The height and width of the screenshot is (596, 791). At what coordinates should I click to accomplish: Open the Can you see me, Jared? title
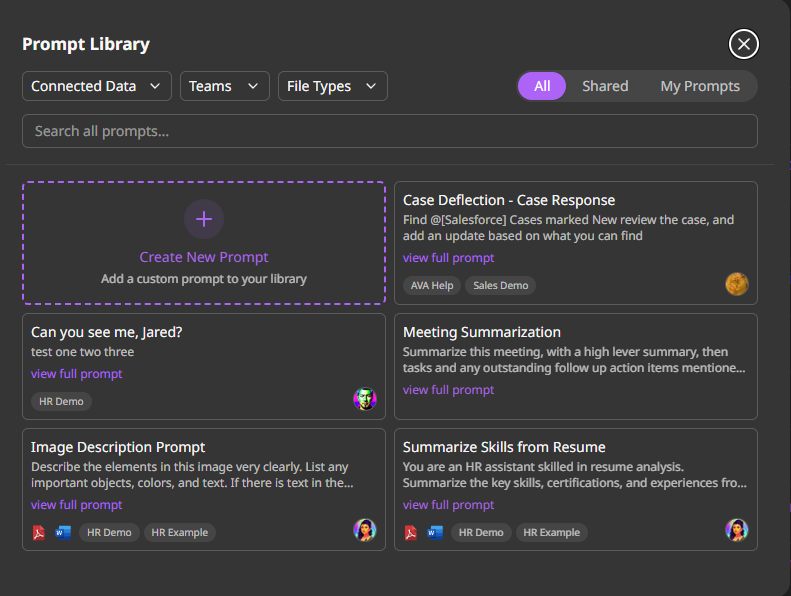click(x=106, y=333)
